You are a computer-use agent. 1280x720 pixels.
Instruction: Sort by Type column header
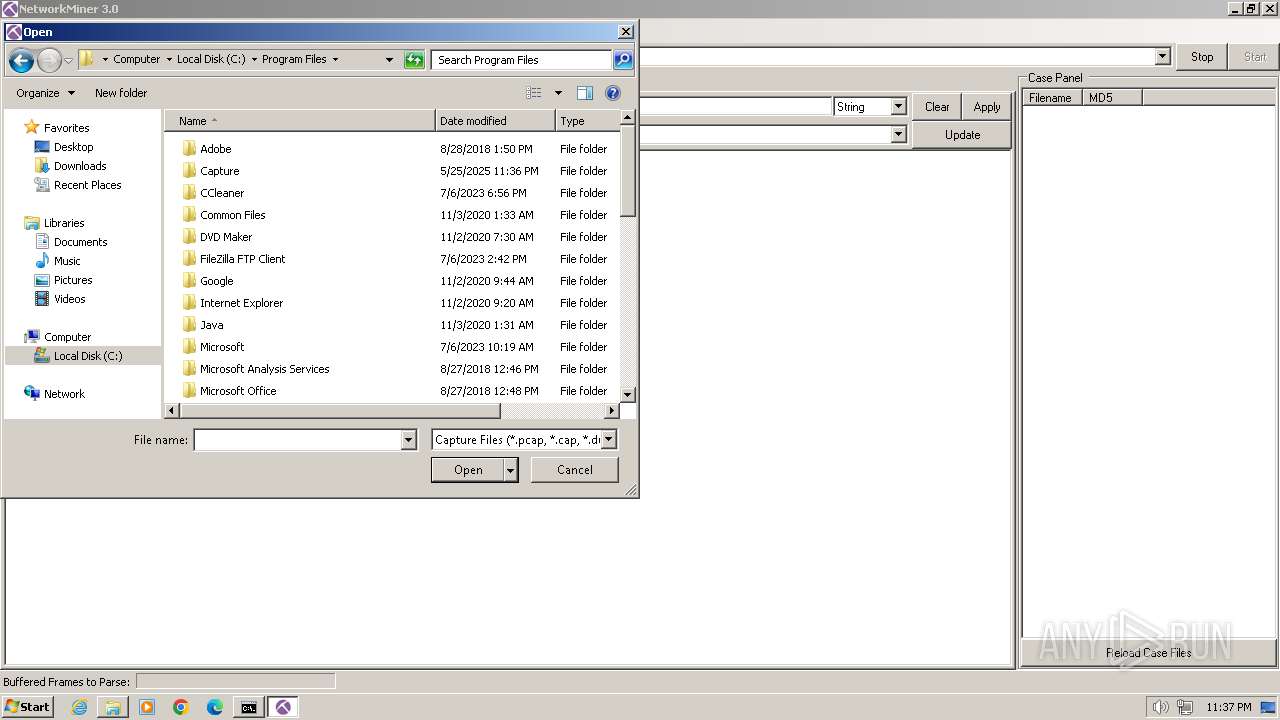click(587, 121)
